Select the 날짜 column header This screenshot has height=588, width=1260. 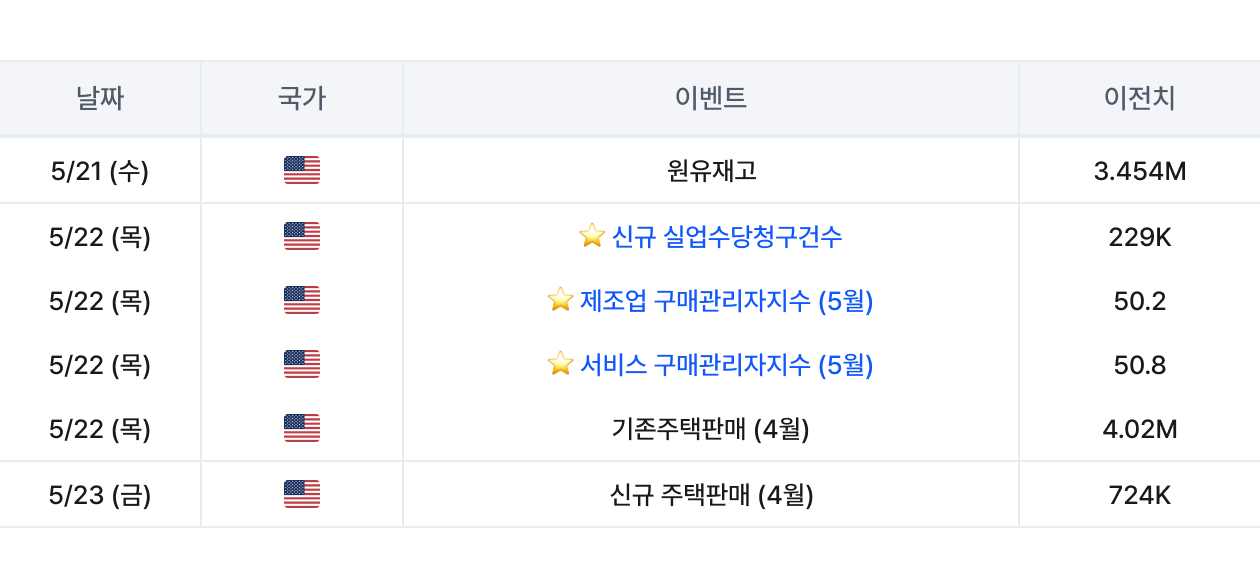[100, 98]
